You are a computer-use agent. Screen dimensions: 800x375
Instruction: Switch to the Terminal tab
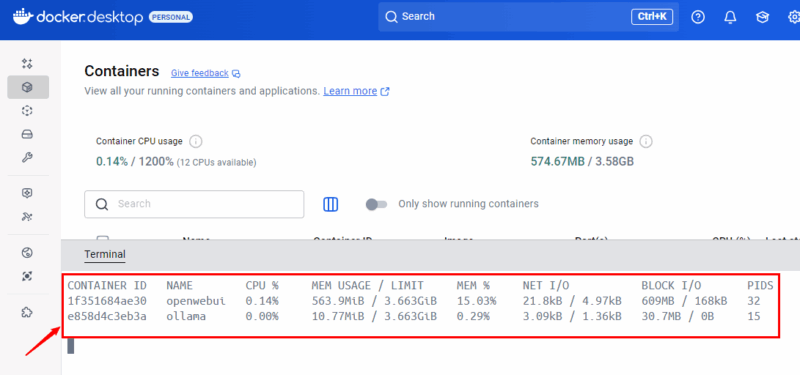[x=105, y=254]
